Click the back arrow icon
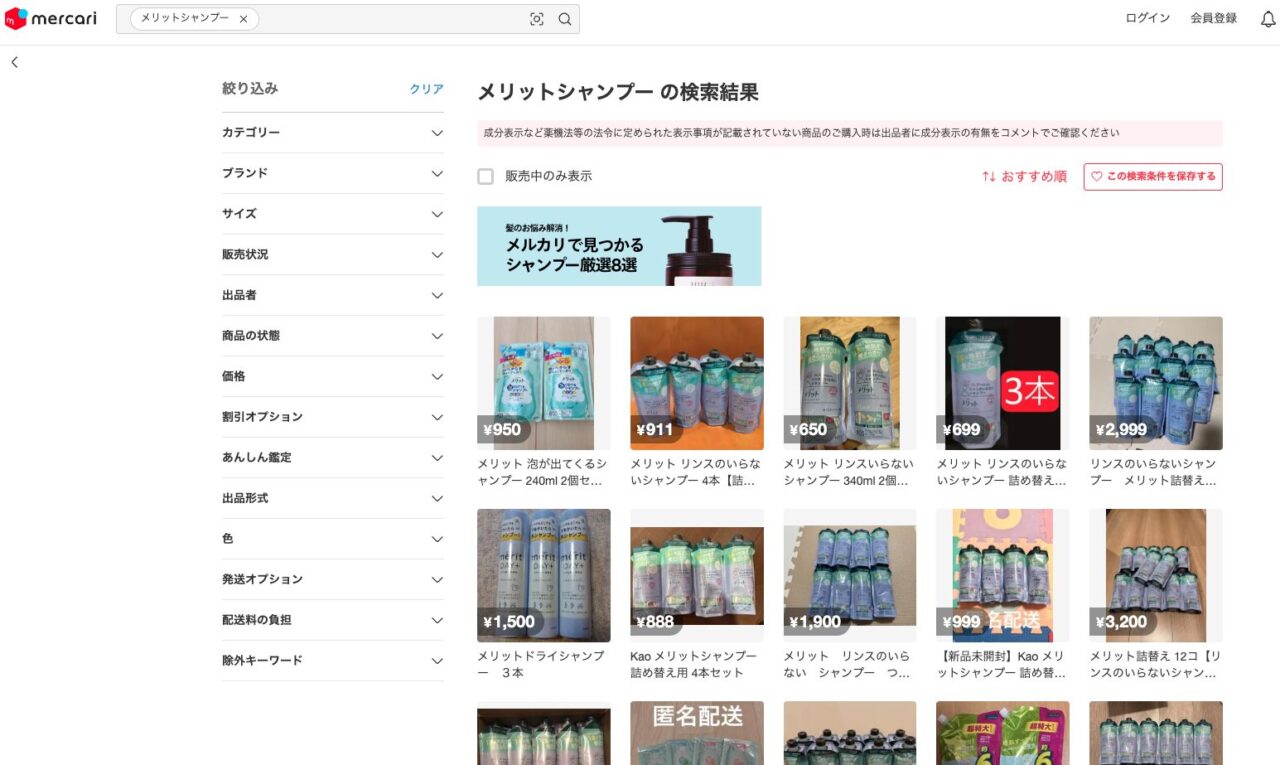This screenshot has width=1280, height=765. (15, 62)
